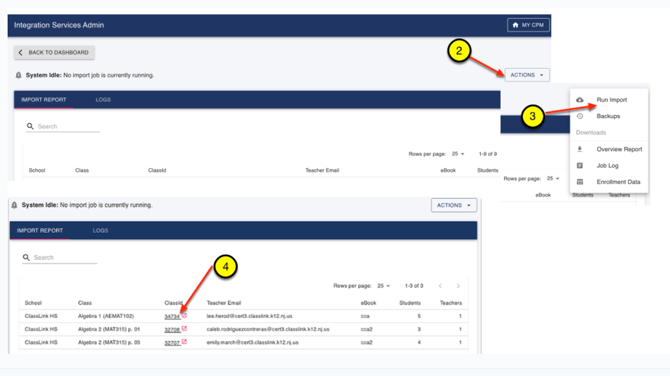Click the Overview Report download icon
The height and width of the screenshot is (376, 670).
580,149
